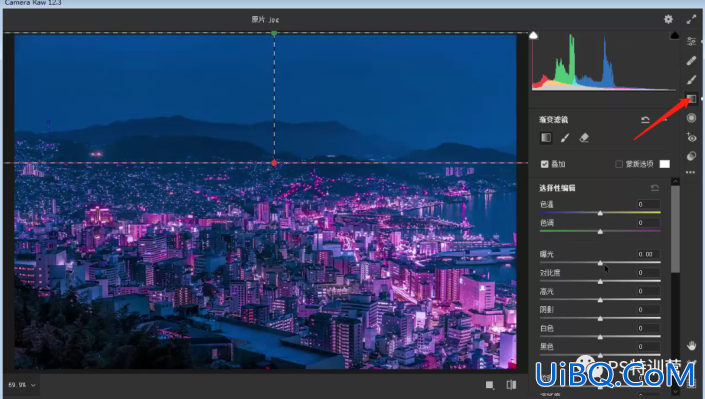Select the Hand tool

[x=692, y=345]
